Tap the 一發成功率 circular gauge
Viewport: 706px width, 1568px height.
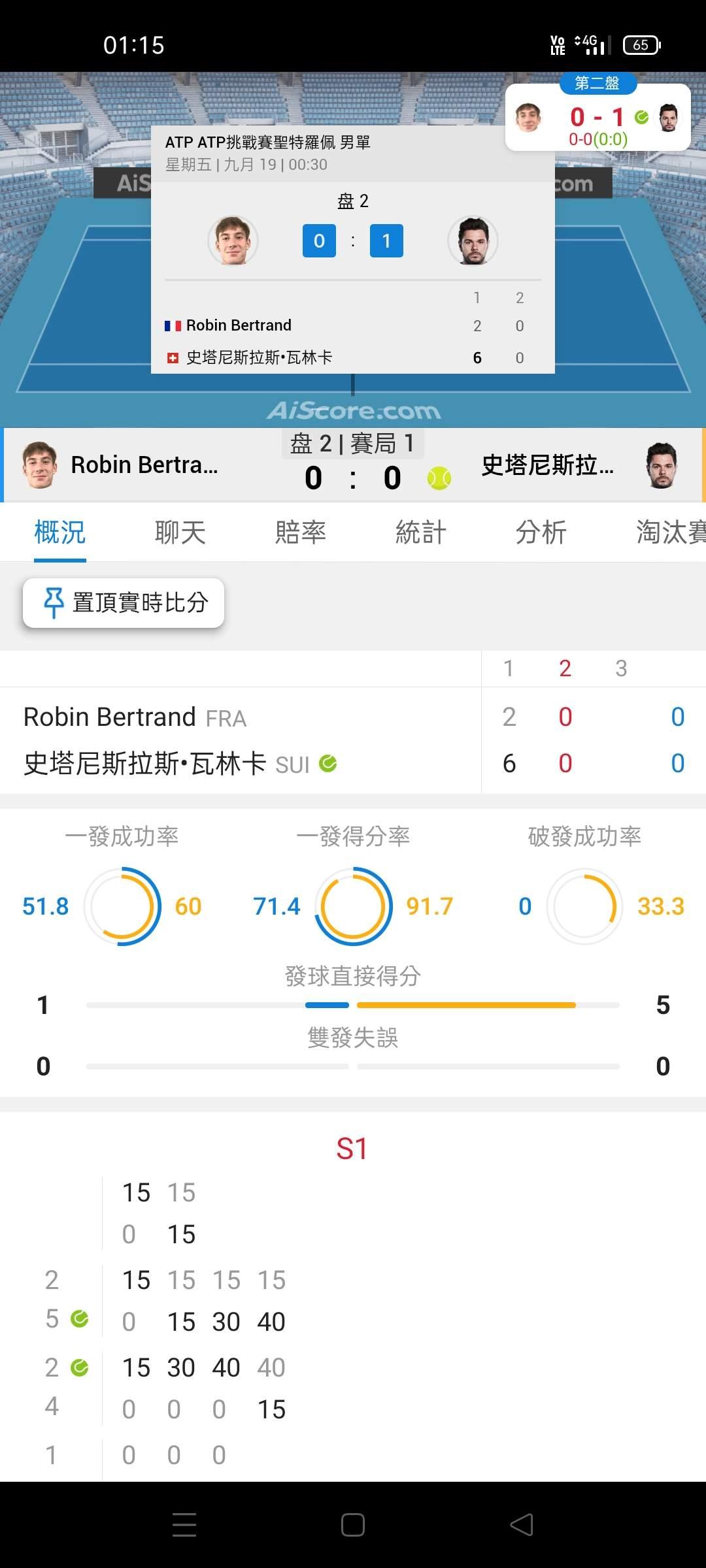(x=122, y=906)
